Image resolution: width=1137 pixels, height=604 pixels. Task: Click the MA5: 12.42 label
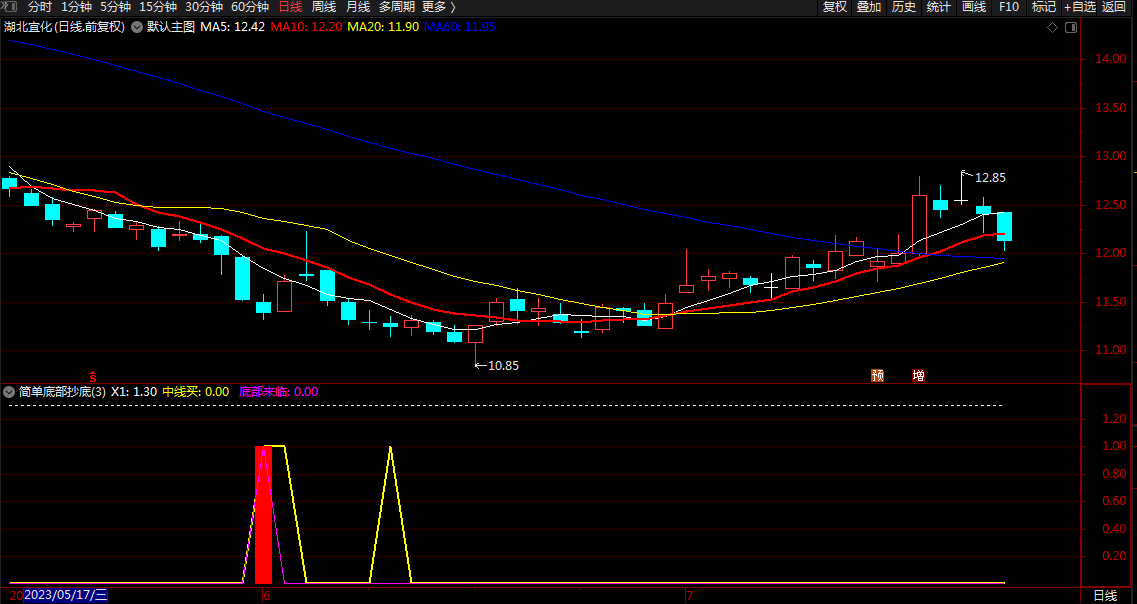[232, 27]
